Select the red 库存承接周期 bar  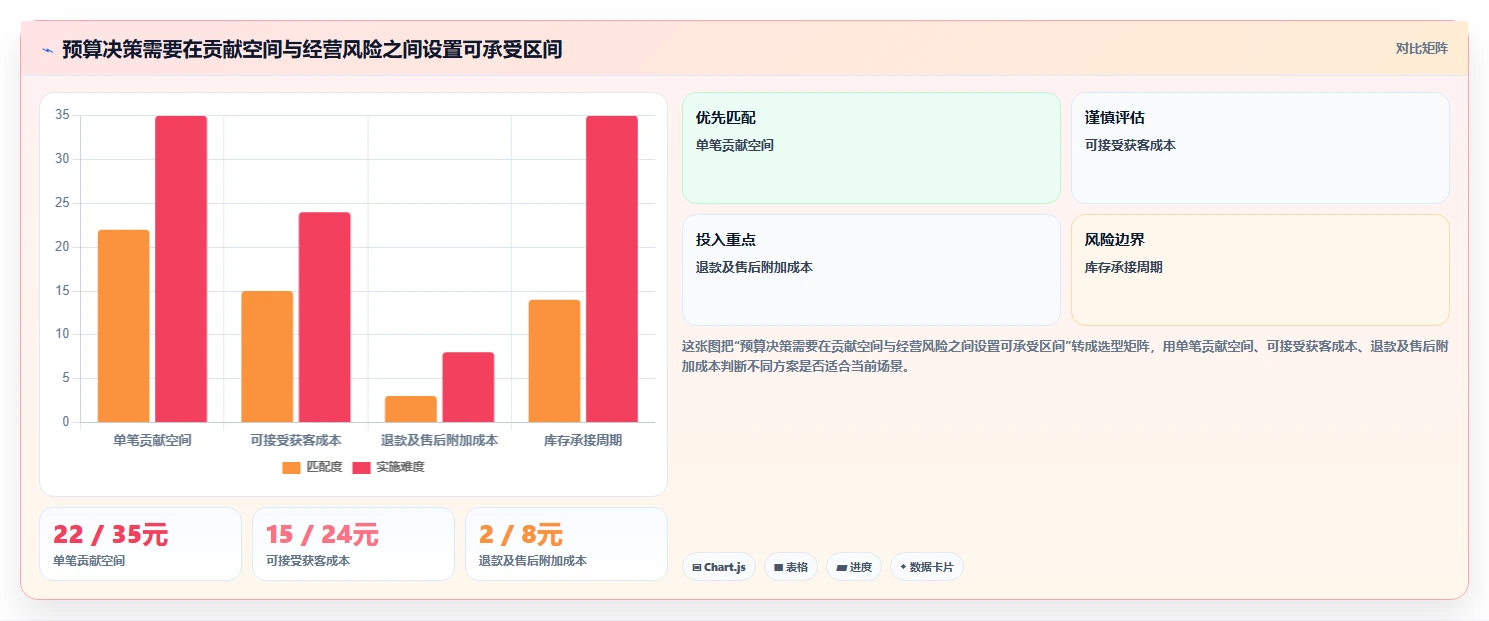(x=612, y=269)
